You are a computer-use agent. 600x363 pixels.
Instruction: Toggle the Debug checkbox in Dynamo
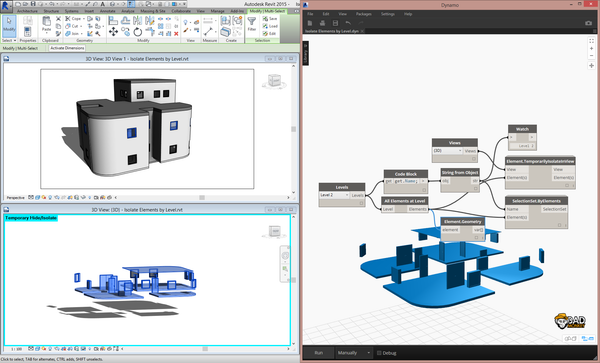[379, 353]
